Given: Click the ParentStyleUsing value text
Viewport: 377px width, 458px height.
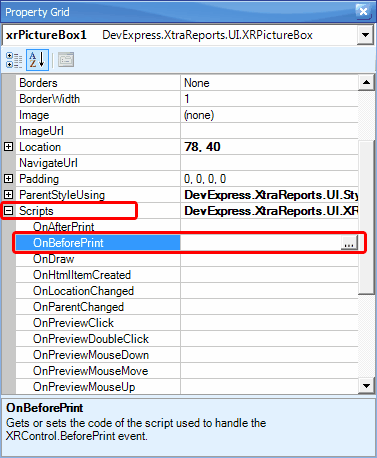Looking at the screenshot, I should (x=271, y=195).
